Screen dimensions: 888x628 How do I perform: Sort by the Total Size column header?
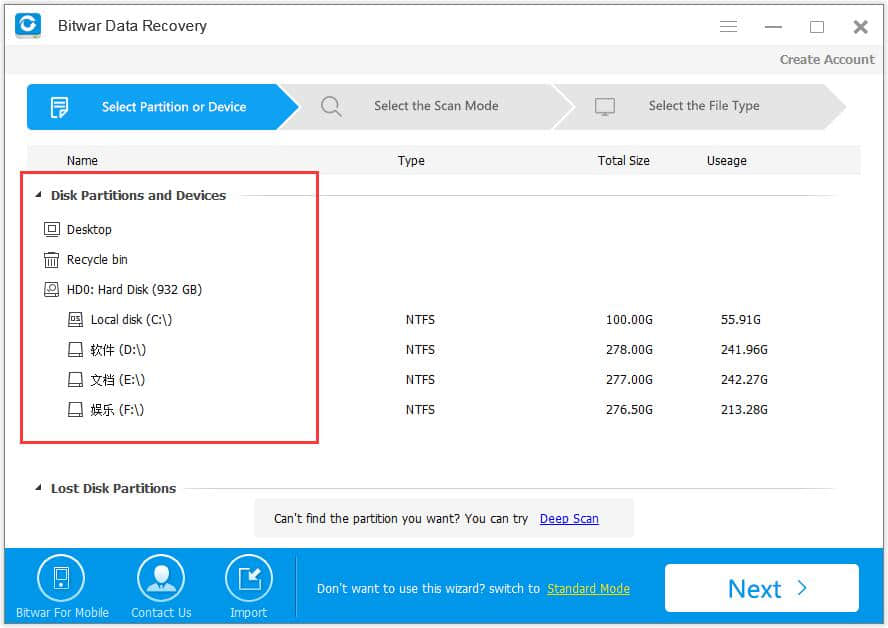624,161
